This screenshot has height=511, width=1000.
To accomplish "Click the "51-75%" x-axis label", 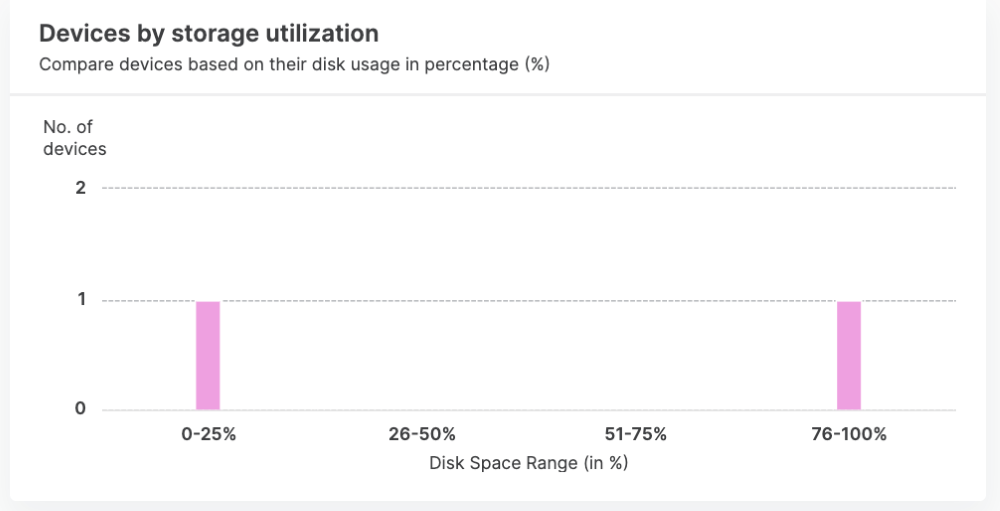I will [635, 435].
